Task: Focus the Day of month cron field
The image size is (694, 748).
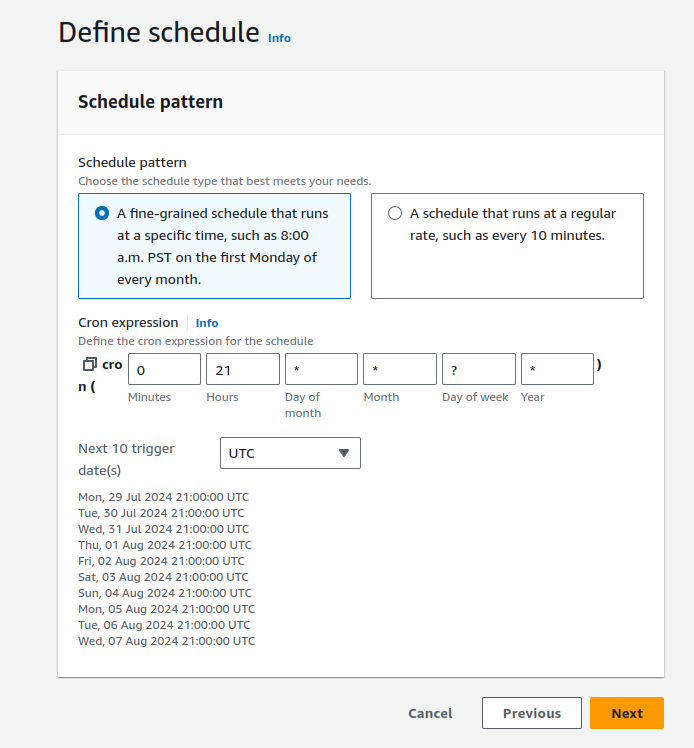Action: pos(321,369)
